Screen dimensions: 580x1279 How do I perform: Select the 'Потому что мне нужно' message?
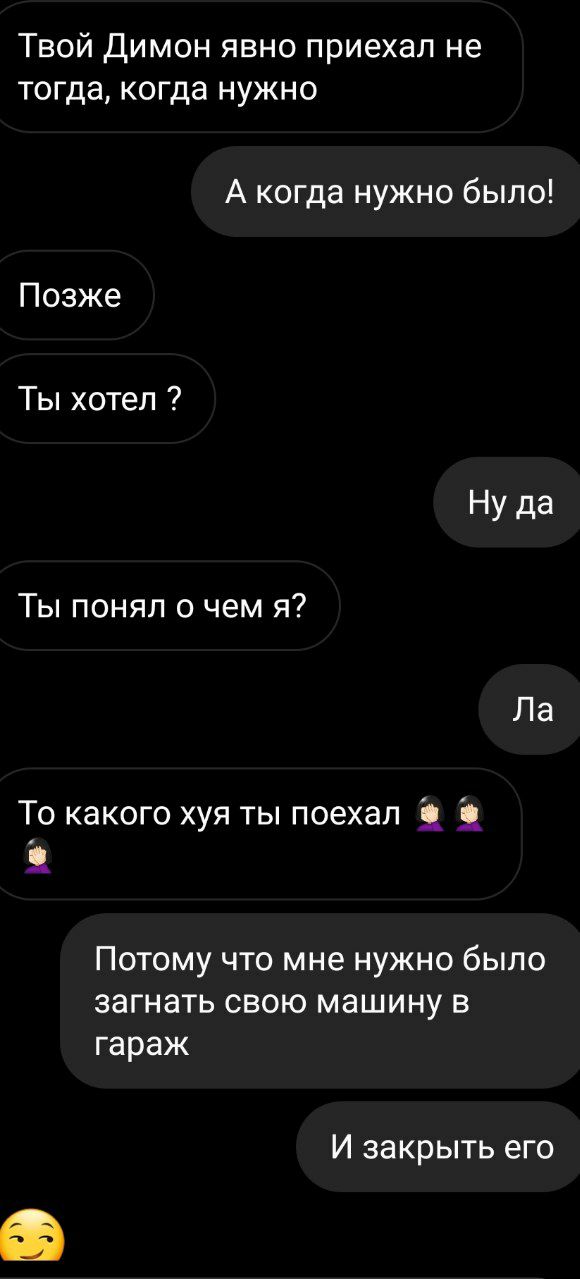[320, 1001]
